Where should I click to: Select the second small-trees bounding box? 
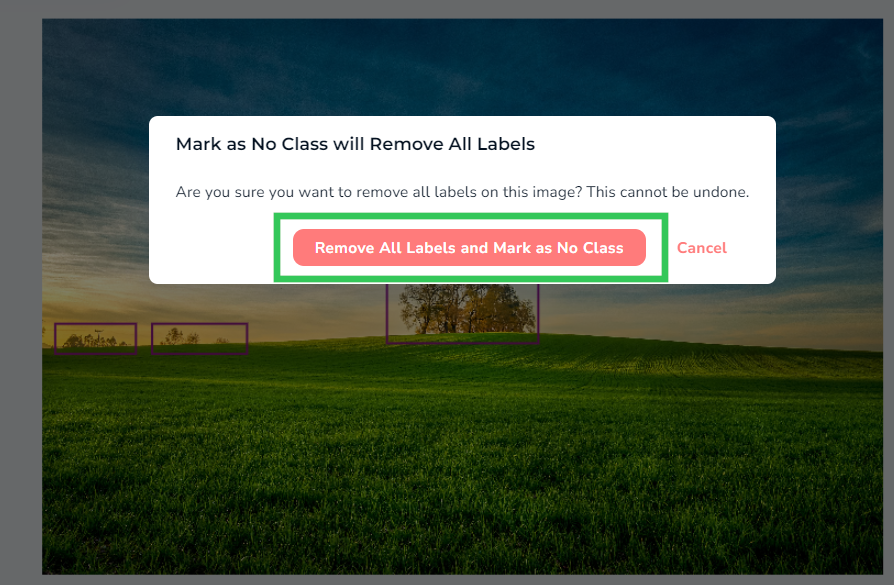click(200, 339)
